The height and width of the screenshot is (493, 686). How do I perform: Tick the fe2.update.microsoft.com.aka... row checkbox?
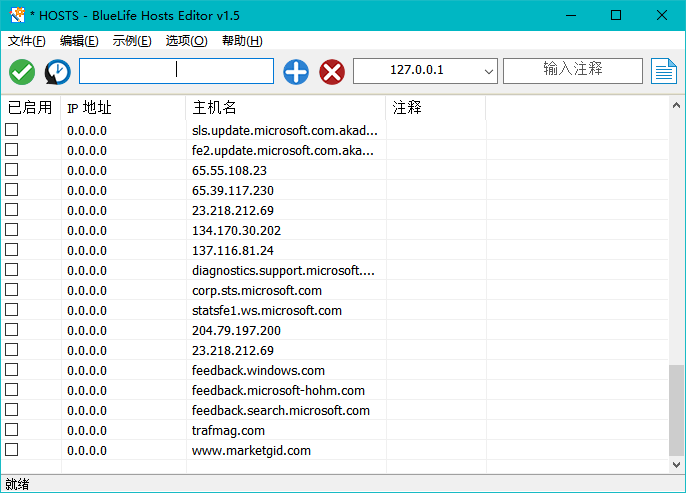(x=12, y=150)
